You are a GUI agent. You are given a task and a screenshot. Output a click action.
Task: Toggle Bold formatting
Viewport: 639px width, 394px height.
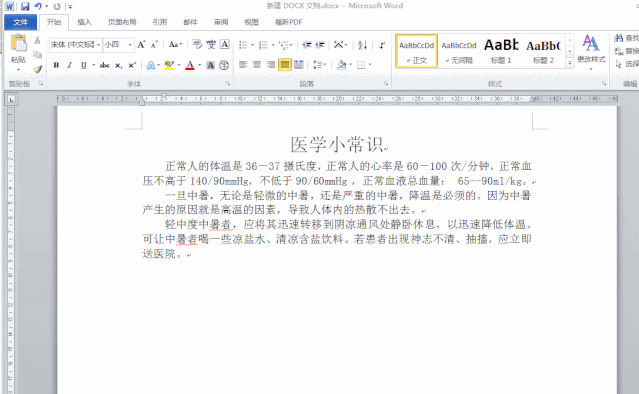pos(56,65)
